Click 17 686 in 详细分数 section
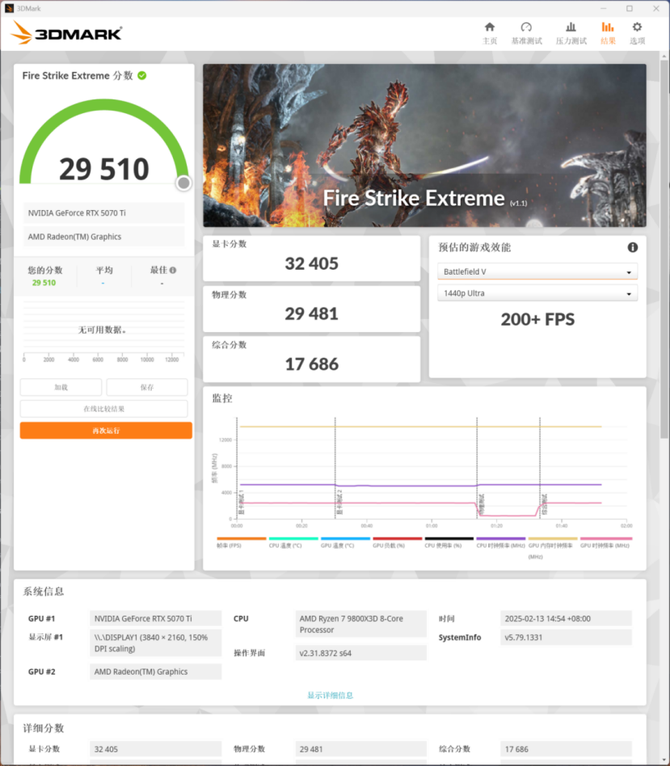The image size is (670, 766). [x=566, y=749]
